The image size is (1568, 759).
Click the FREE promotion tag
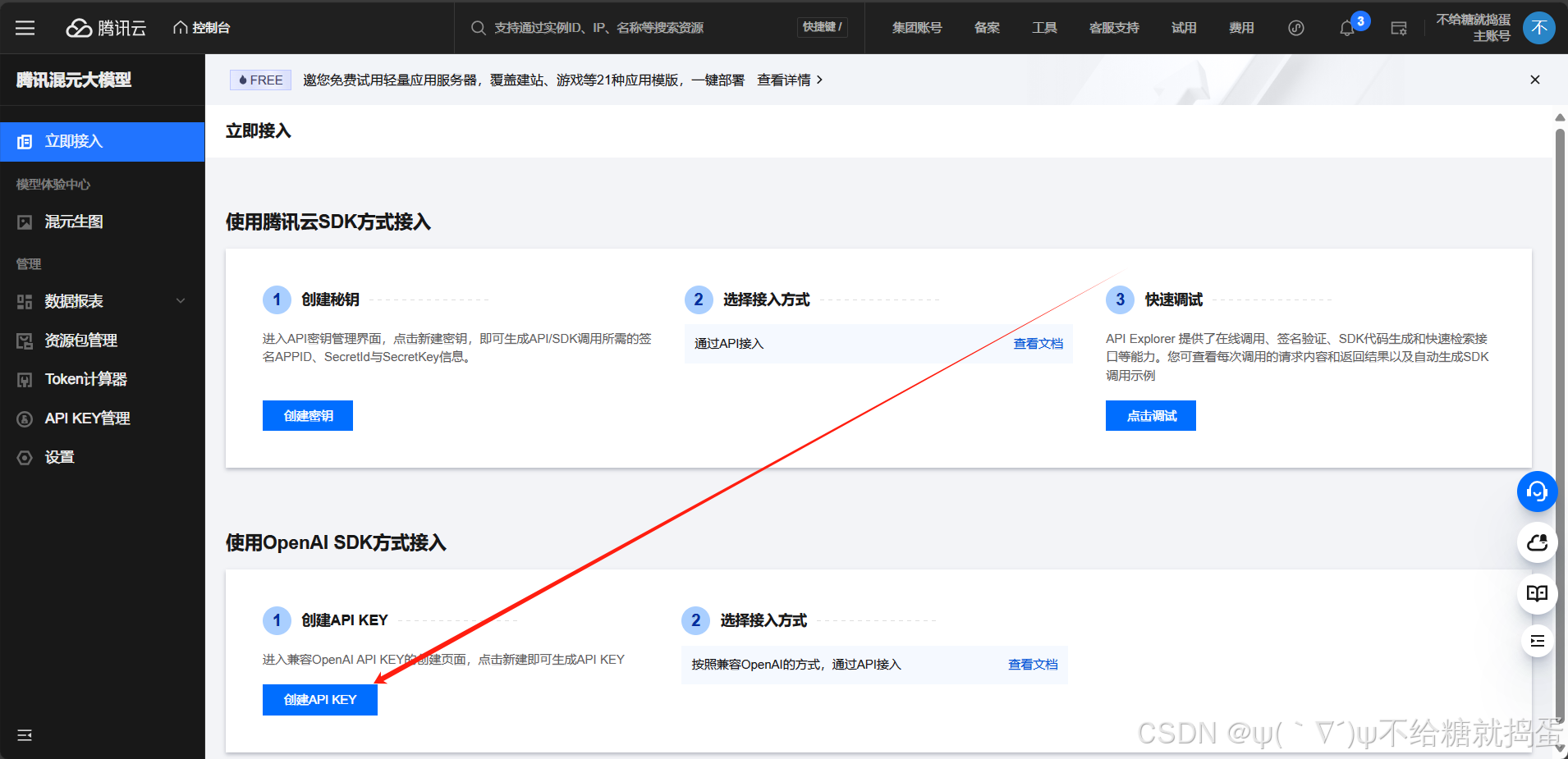[x=260, y=80]
